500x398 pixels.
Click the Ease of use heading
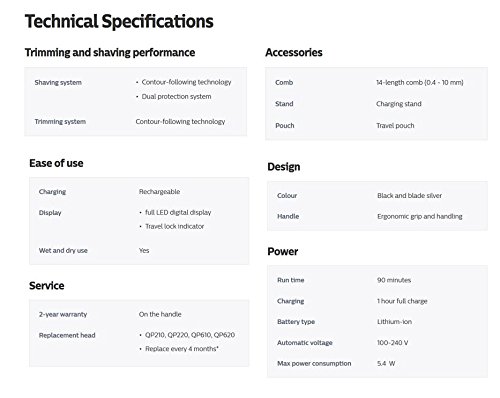(56, 163)
